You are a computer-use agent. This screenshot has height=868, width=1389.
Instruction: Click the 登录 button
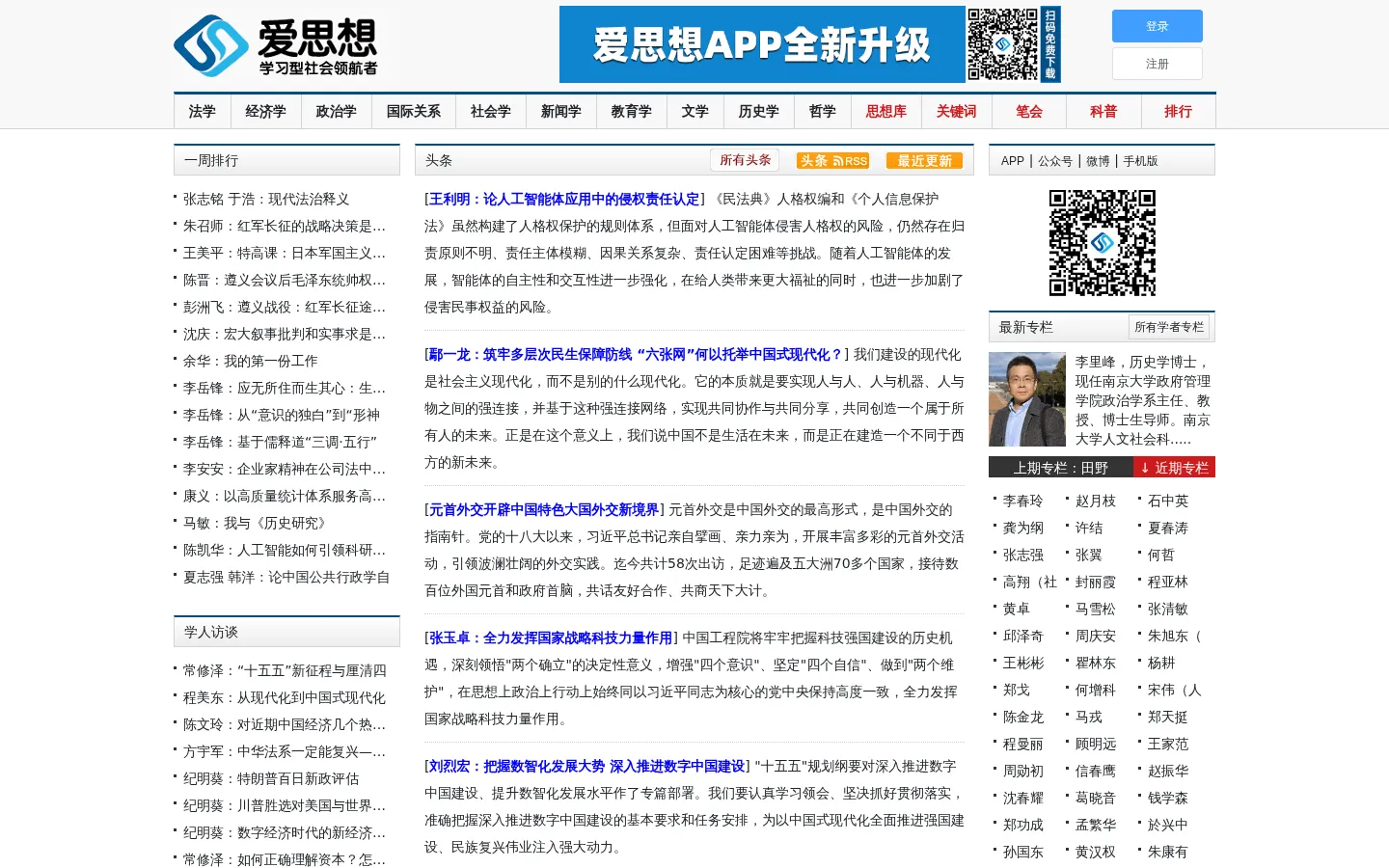coord(1157,26)
